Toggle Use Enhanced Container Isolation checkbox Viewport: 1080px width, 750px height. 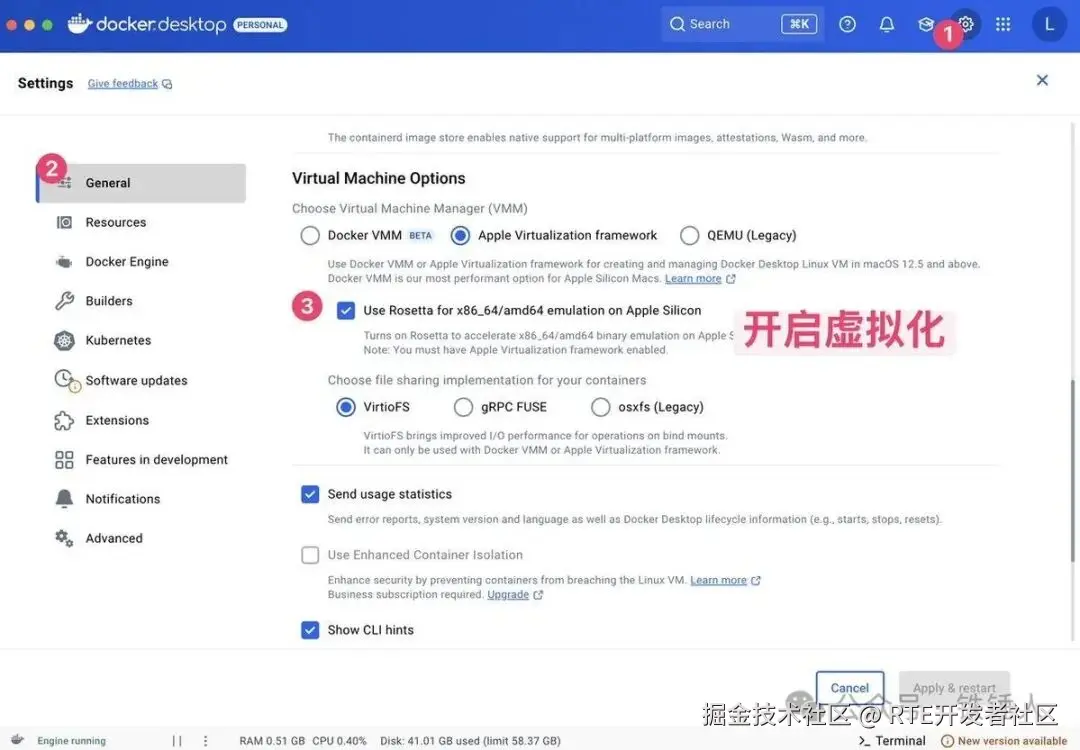click(x=310, y=555)
